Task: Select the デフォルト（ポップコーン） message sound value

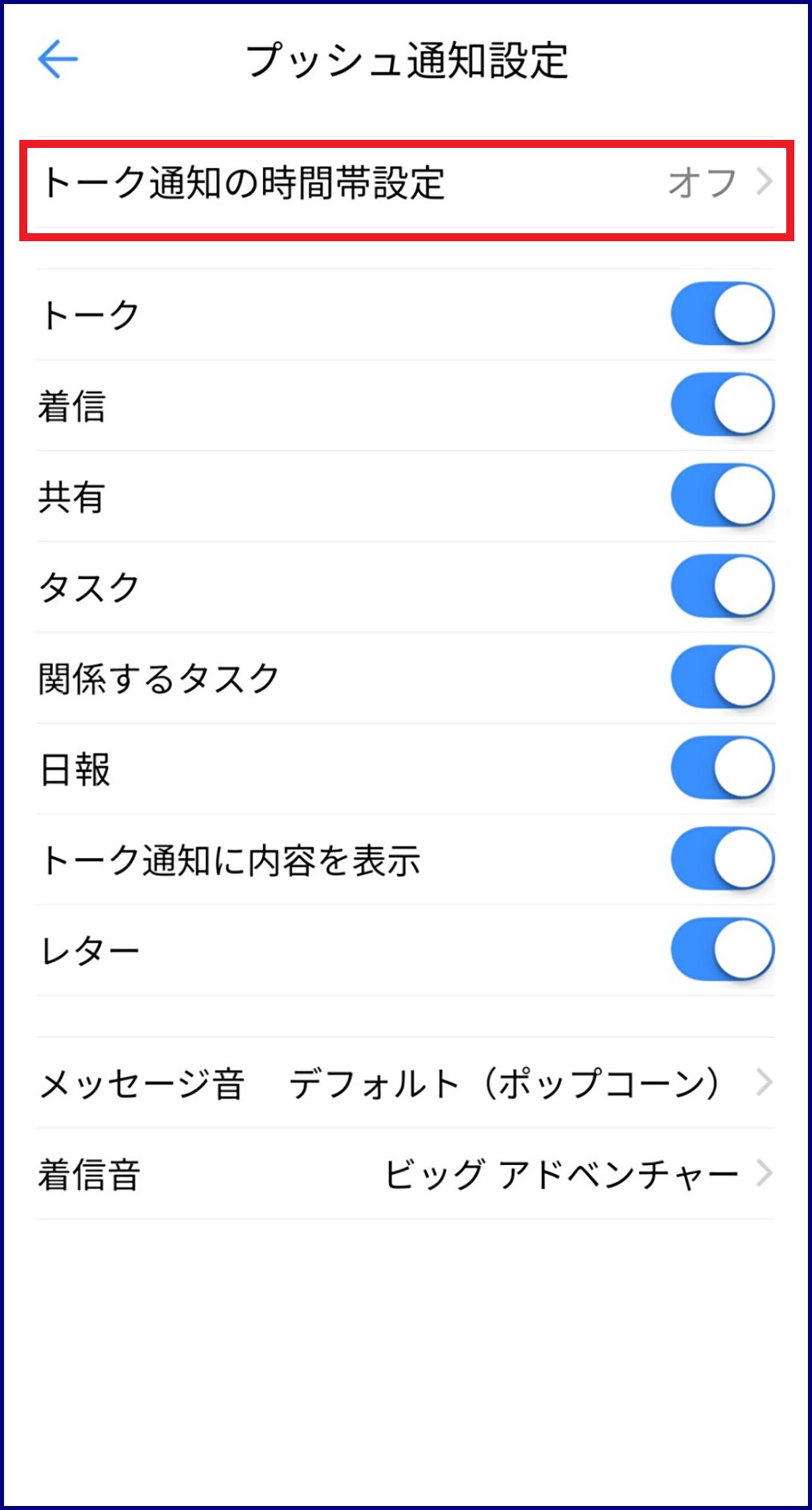Action: pos(505,1084)
